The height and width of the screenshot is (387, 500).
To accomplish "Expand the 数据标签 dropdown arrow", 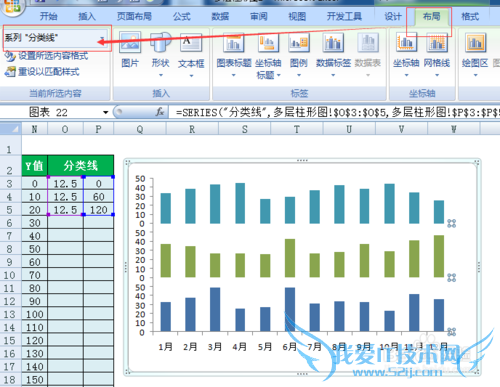I will (333, 75).
